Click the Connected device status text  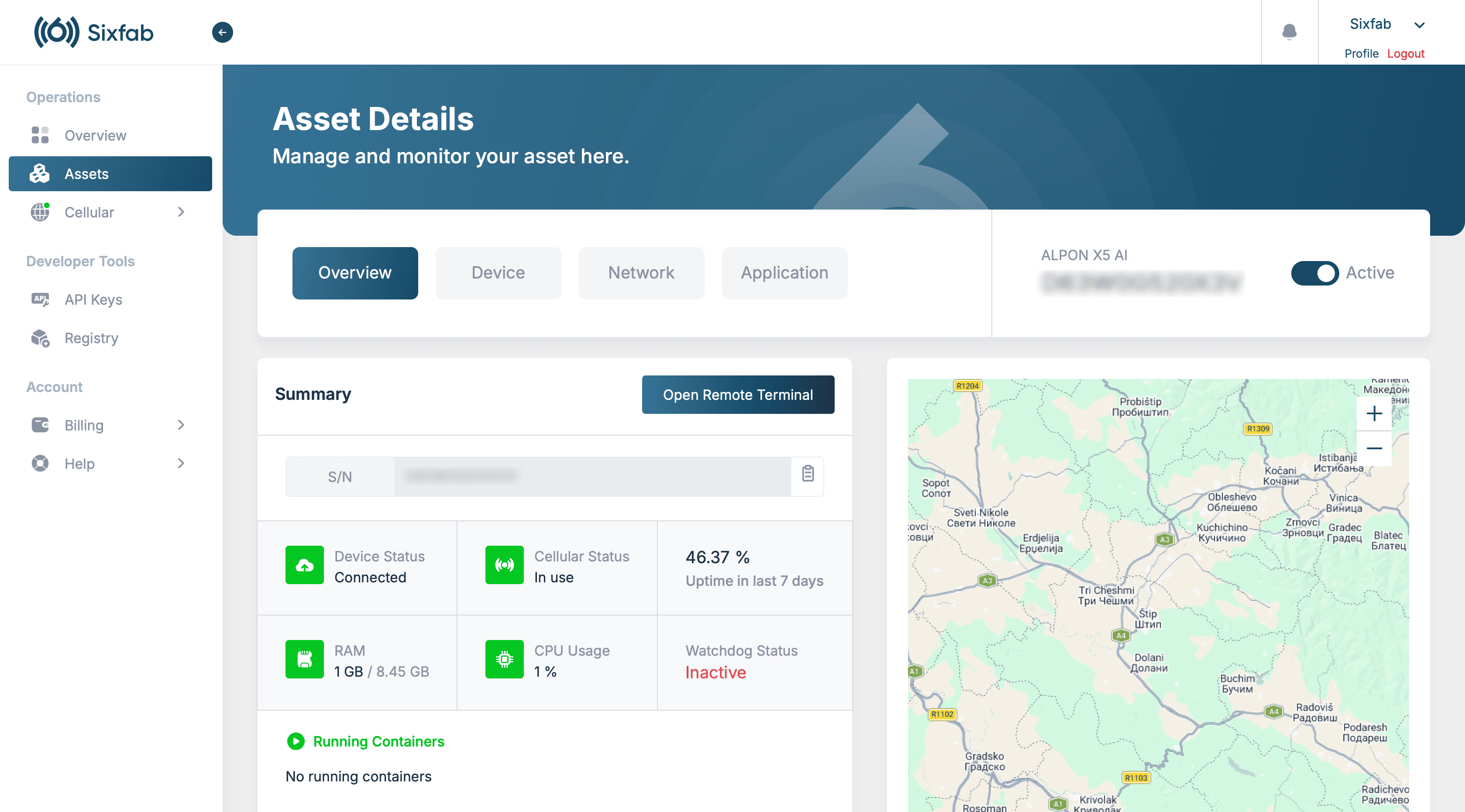(x=370, y=577)
